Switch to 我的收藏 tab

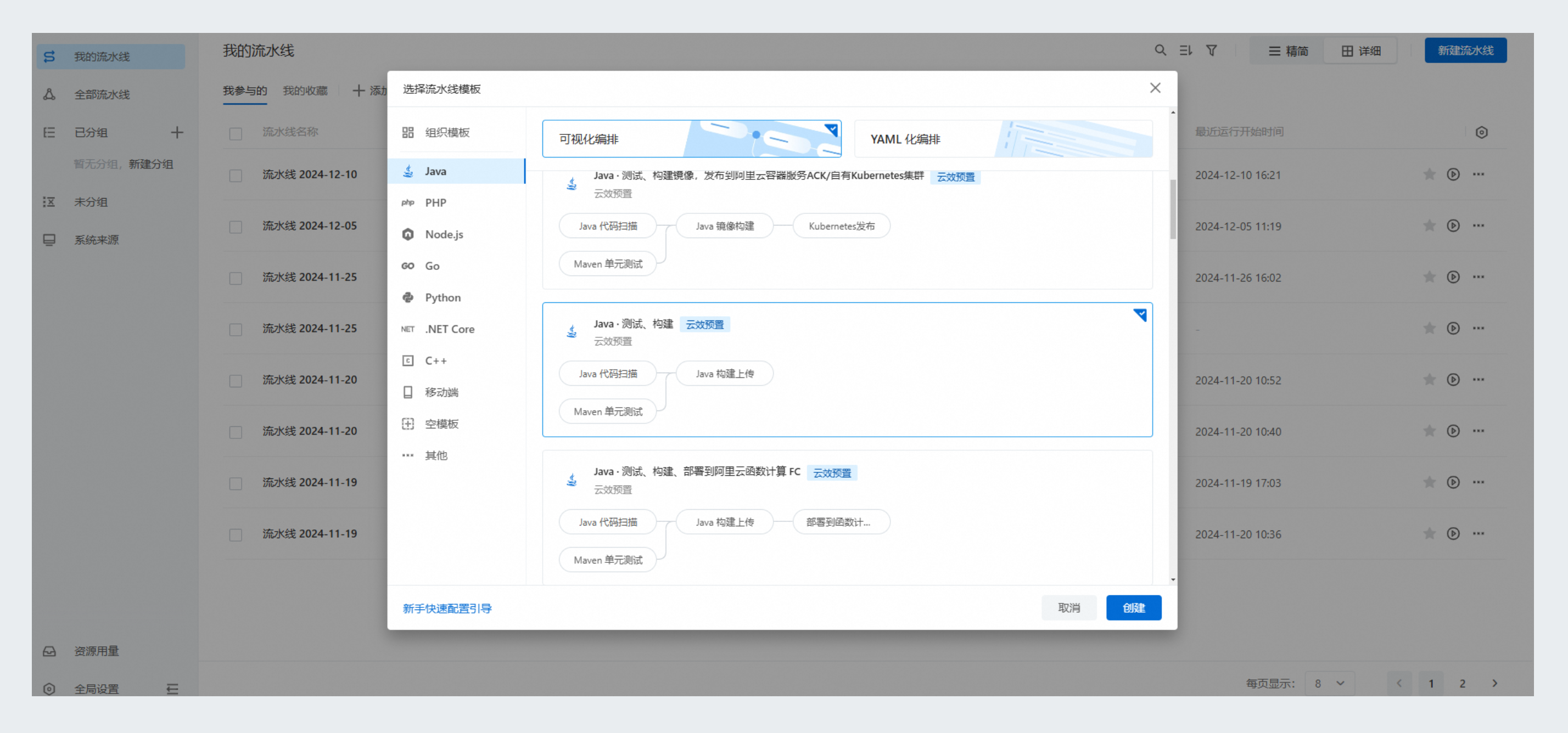coord(305,91)
